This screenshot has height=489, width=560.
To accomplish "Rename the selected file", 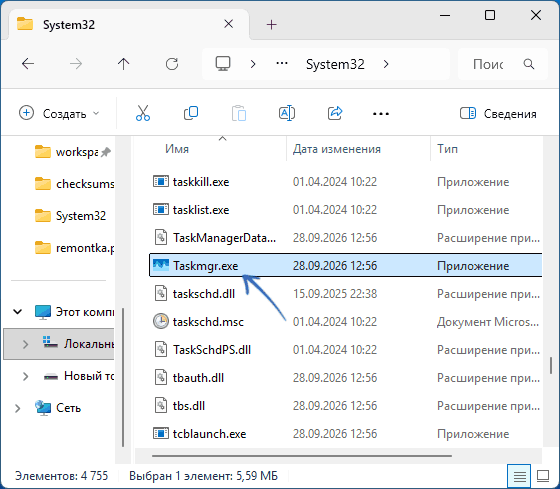I will point(286,114).
